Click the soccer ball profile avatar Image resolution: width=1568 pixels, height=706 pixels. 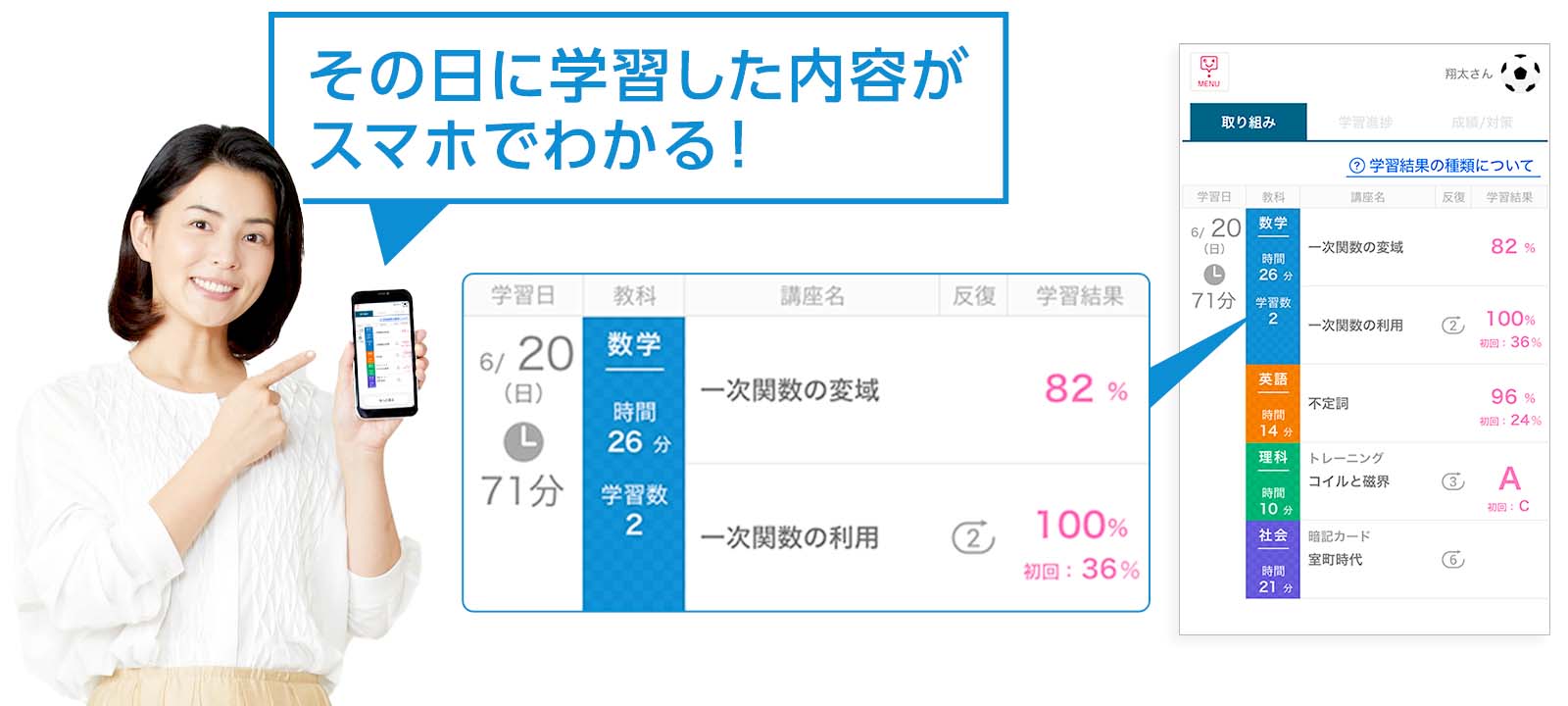(1520, 73)
